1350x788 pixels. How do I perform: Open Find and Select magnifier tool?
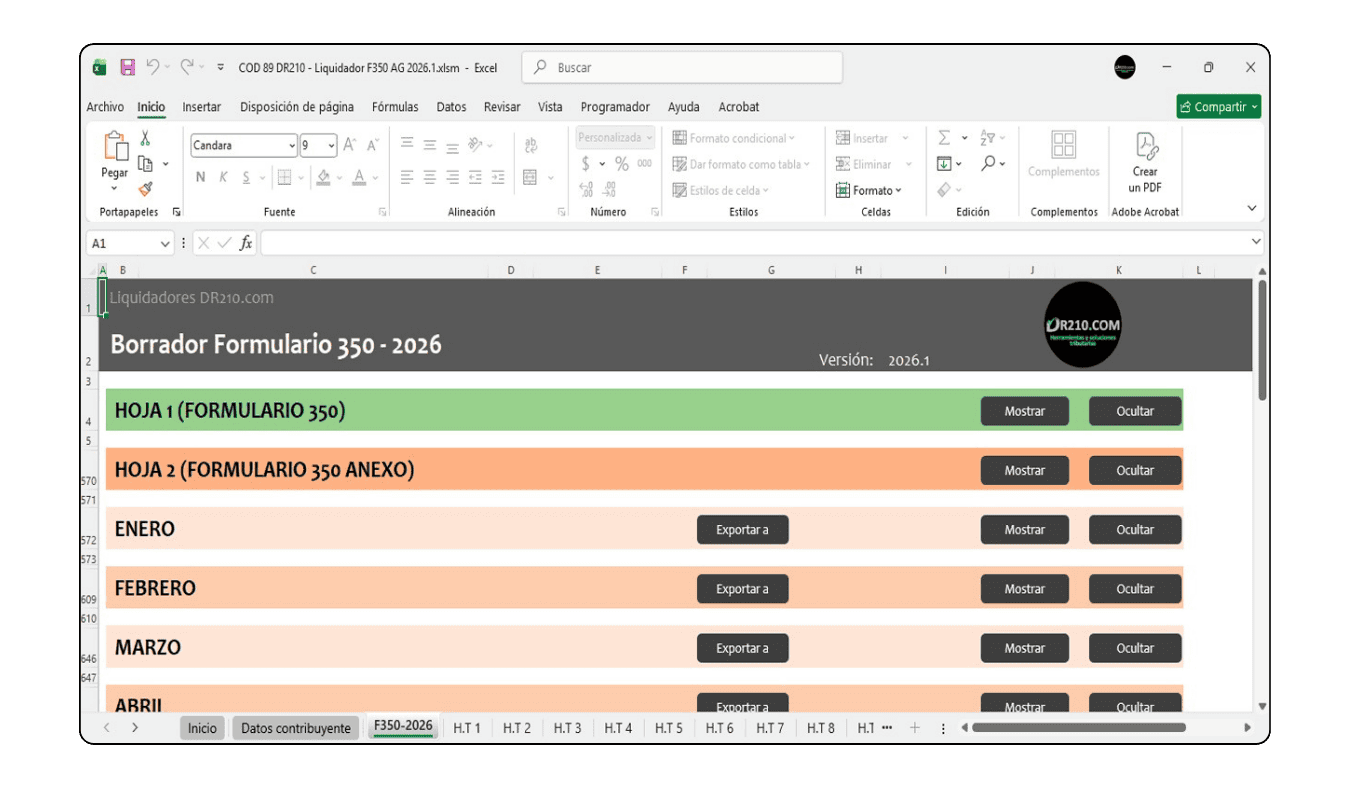(988, 164)
